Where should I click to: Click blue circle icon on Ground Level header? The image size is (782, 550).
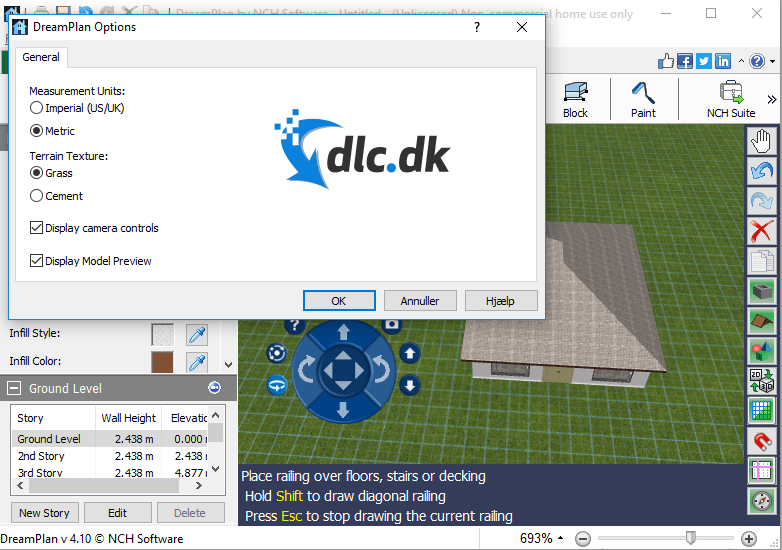pos(214,387)
